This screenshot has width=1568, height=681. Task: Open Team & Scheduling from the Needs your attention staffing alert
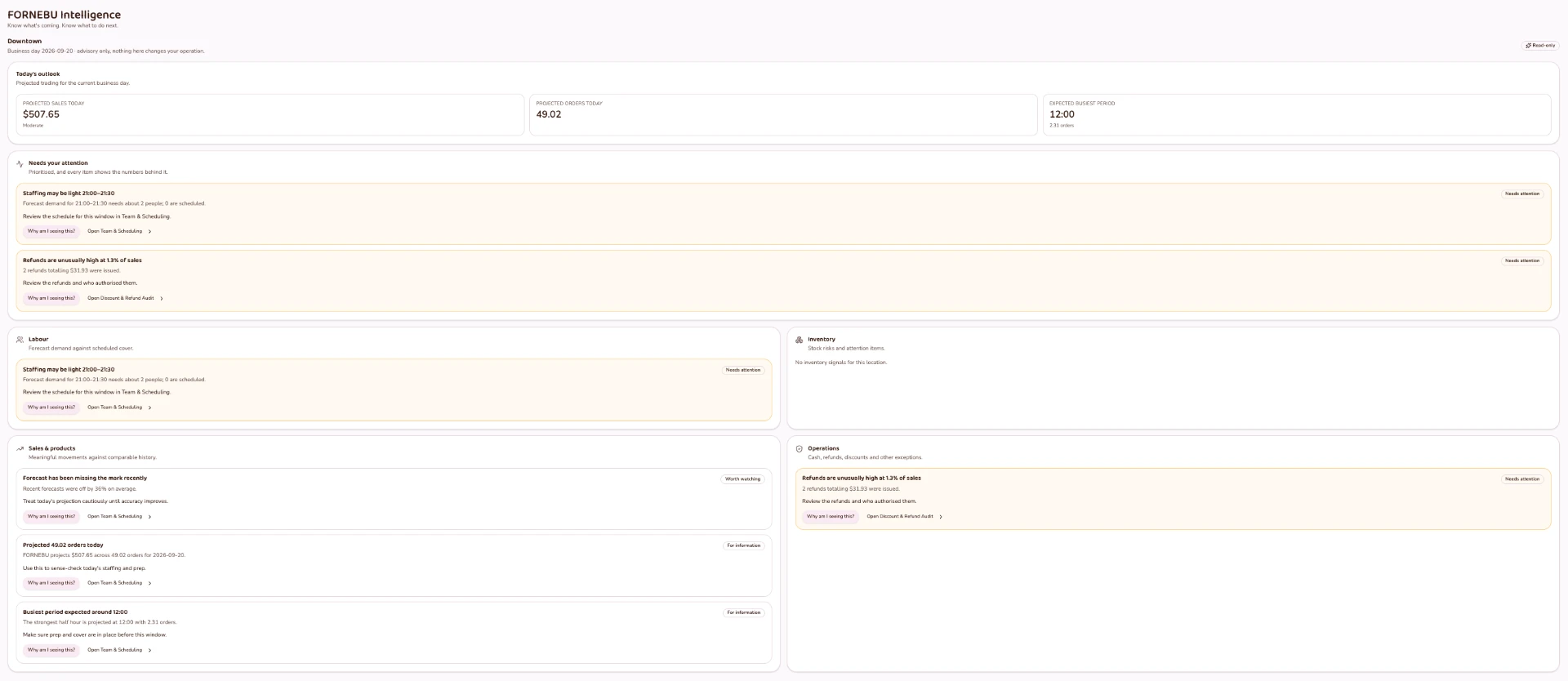(x=120, y=231)
